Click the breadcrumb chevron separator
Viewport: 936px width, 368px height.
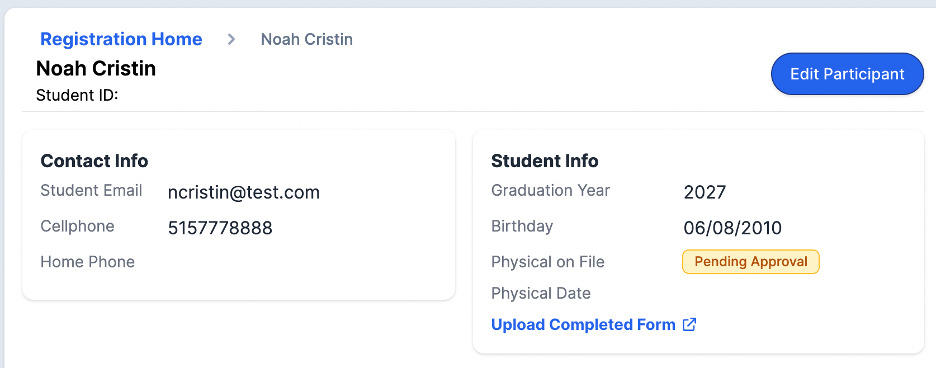pos(232,40)
